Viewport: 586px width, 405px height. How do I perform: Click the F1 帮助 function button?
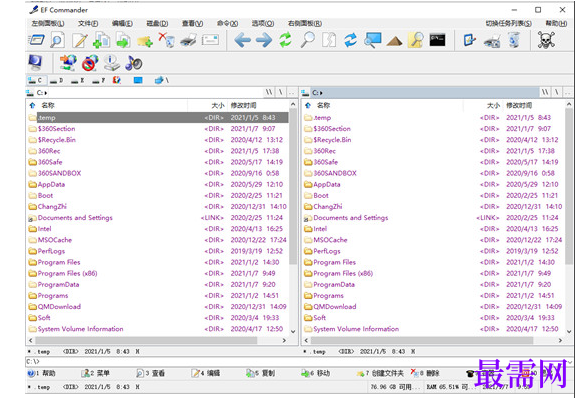(42, 373)
